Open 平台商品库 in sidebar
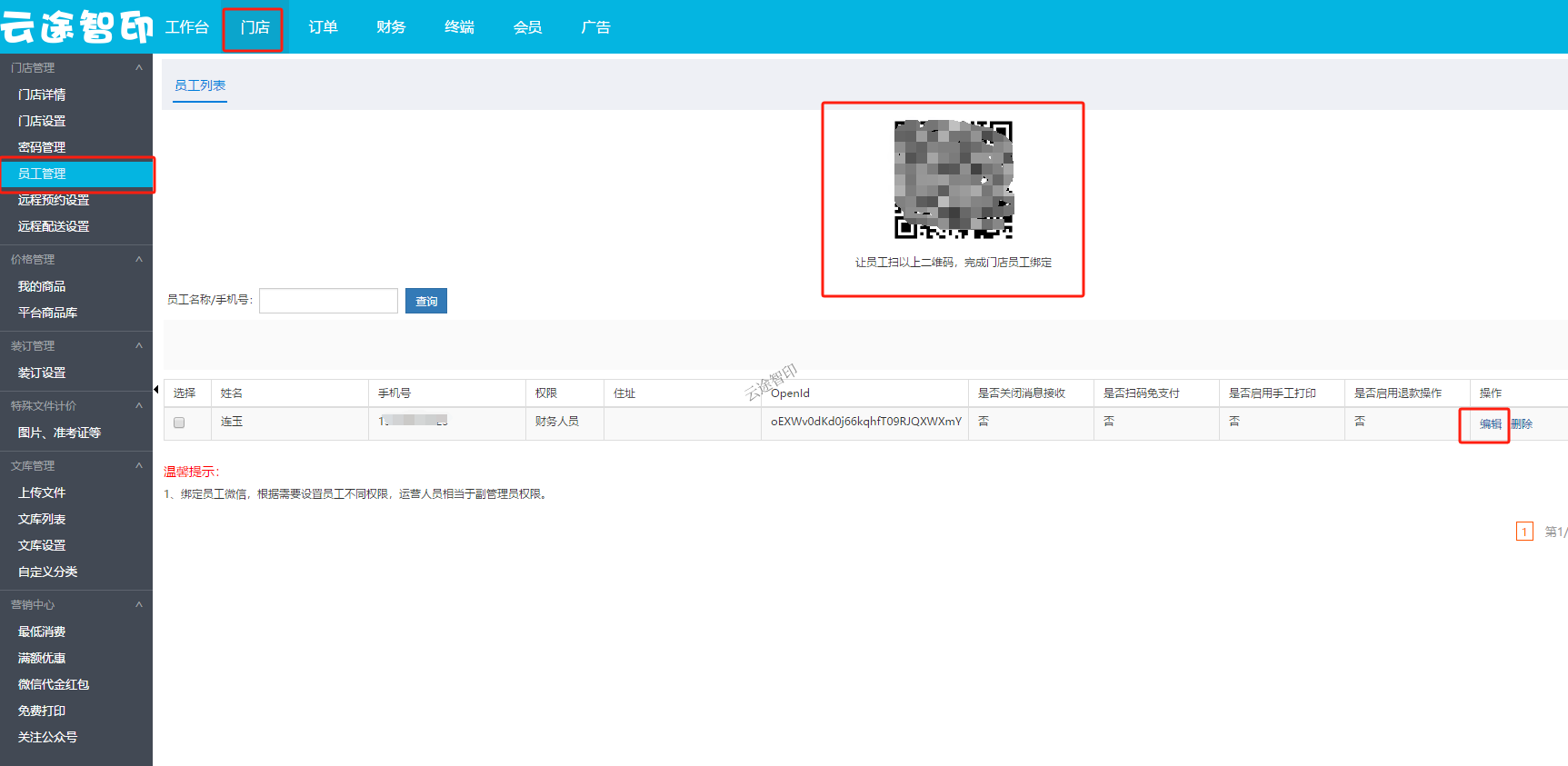1568x766 pixels. point(47,313)
